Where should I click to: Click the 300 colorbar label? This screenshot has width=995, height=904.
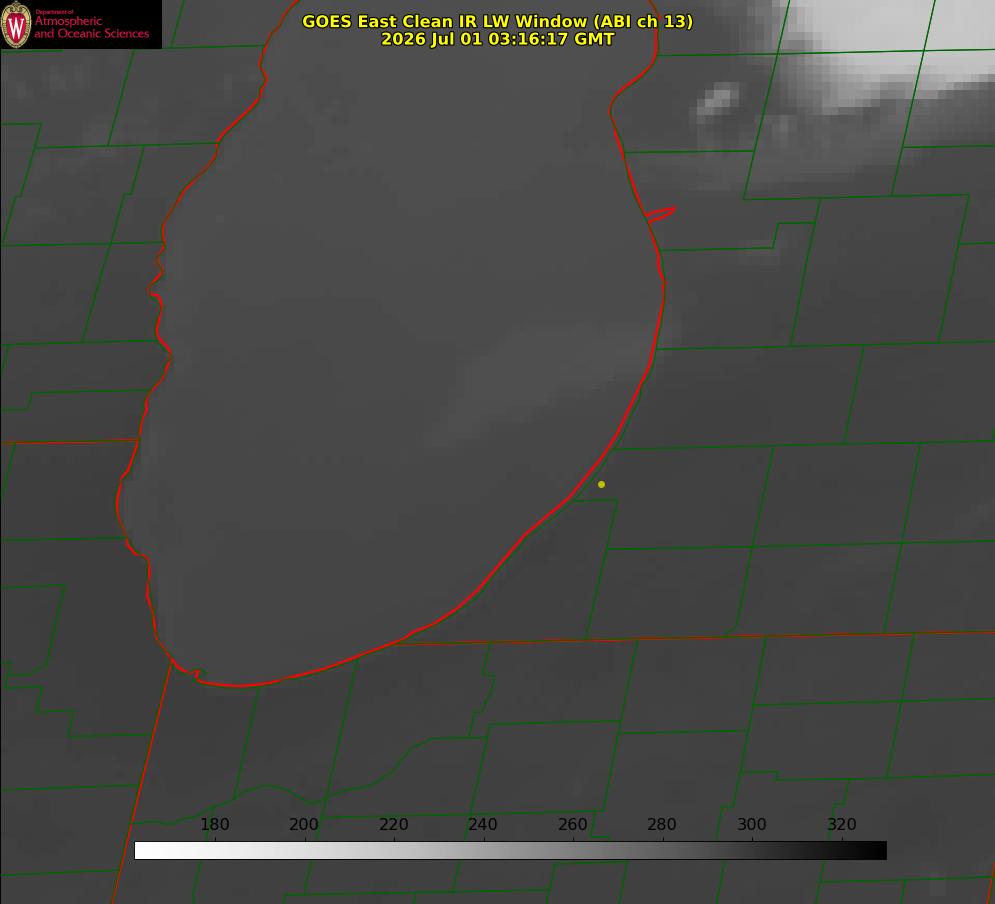(x=752, y=824)
